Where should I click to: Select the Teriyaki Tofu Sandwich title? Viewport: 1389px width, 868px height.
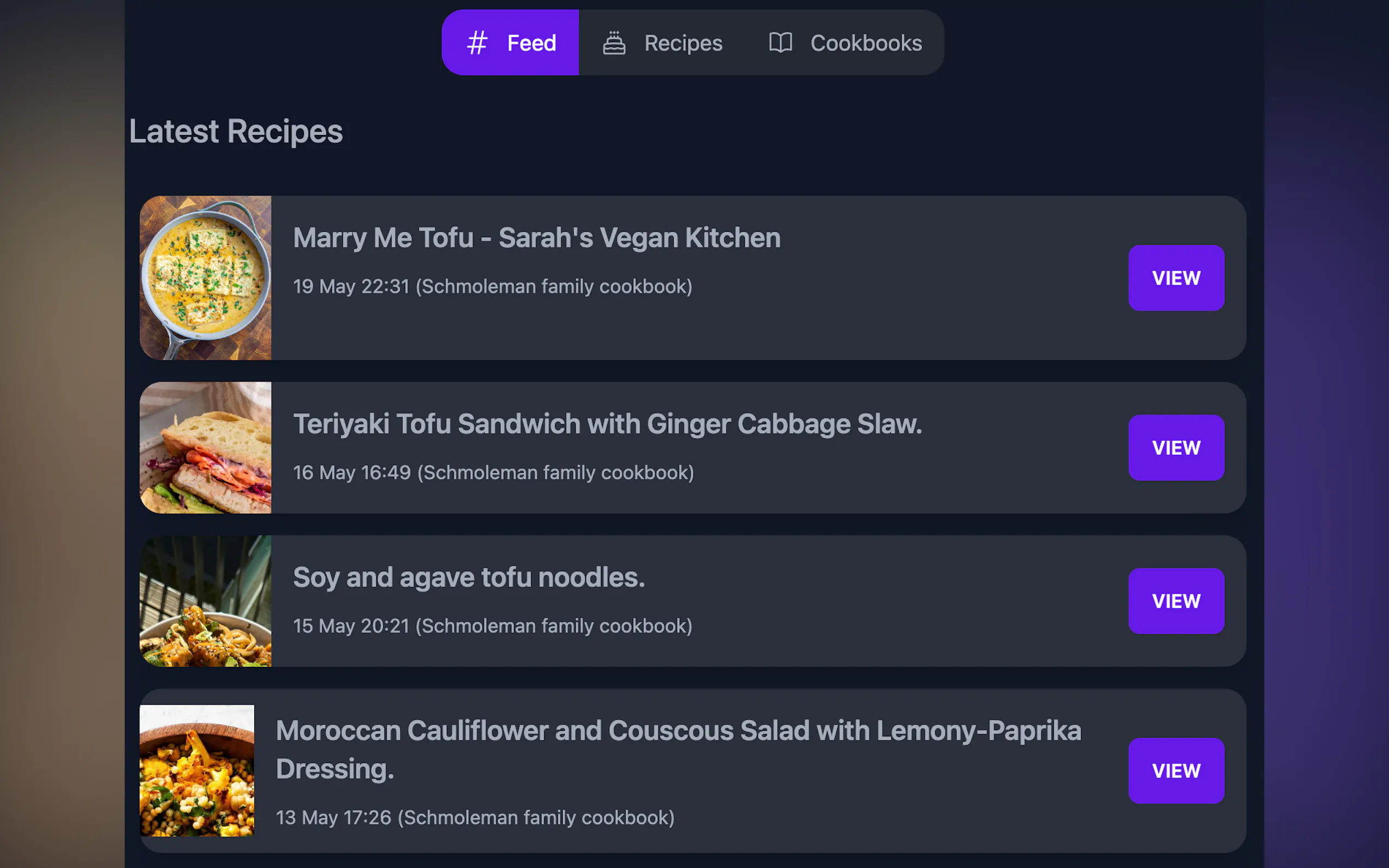tap(608, 424)
